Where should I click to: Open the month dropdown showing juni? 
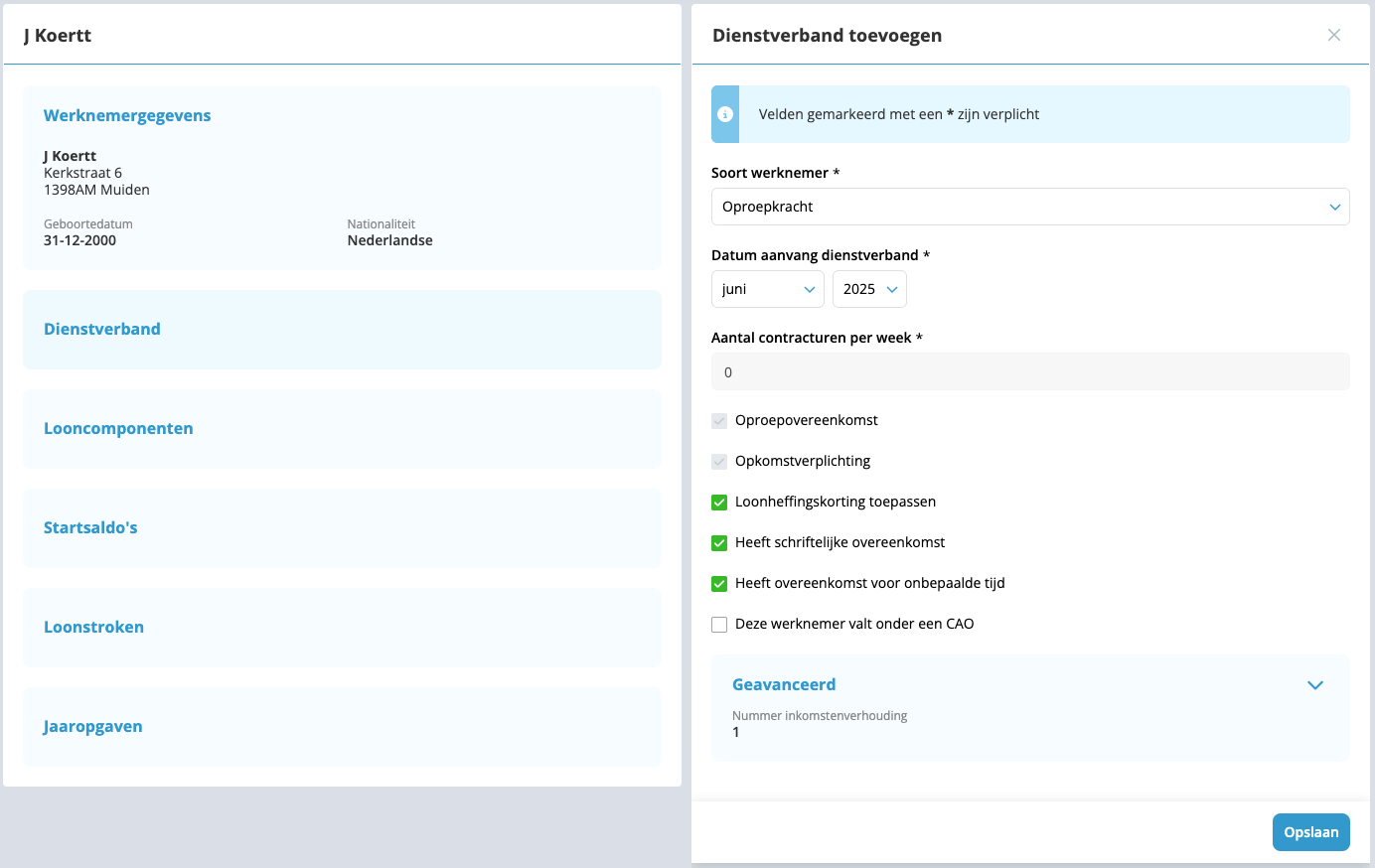pyautogui.click(x=767, y=289)
